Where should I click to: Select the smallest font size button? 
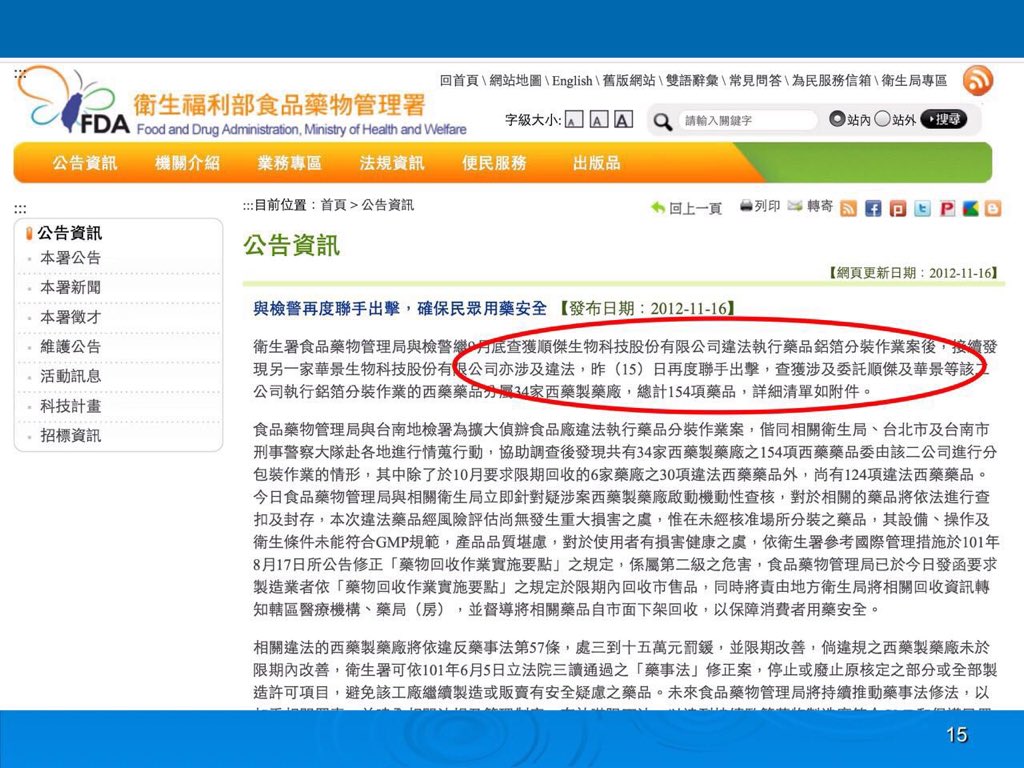(573, 120)
